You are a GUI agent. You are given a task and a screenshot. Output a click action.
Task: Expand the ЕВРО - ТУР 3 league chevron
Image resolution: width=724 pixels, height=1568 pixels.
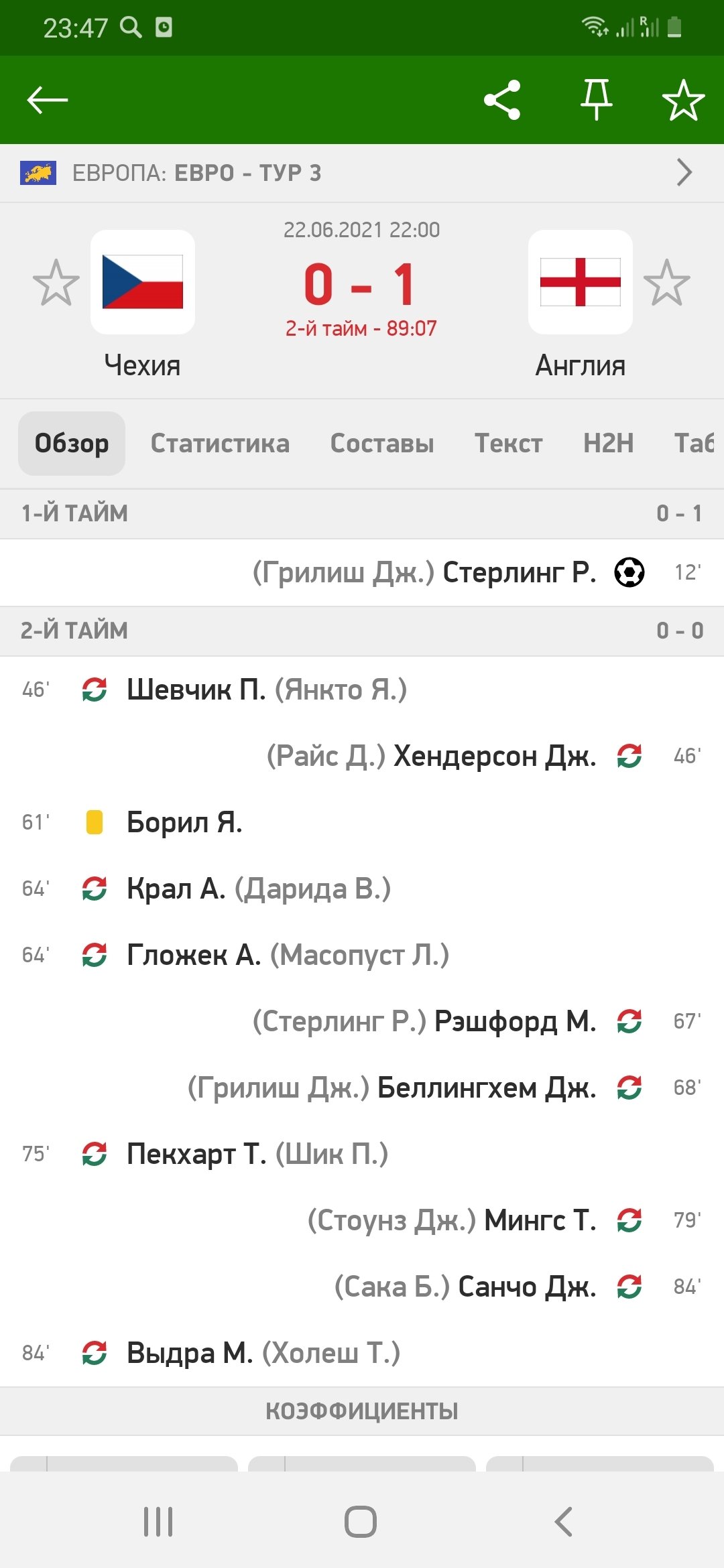tap(684, 173)
